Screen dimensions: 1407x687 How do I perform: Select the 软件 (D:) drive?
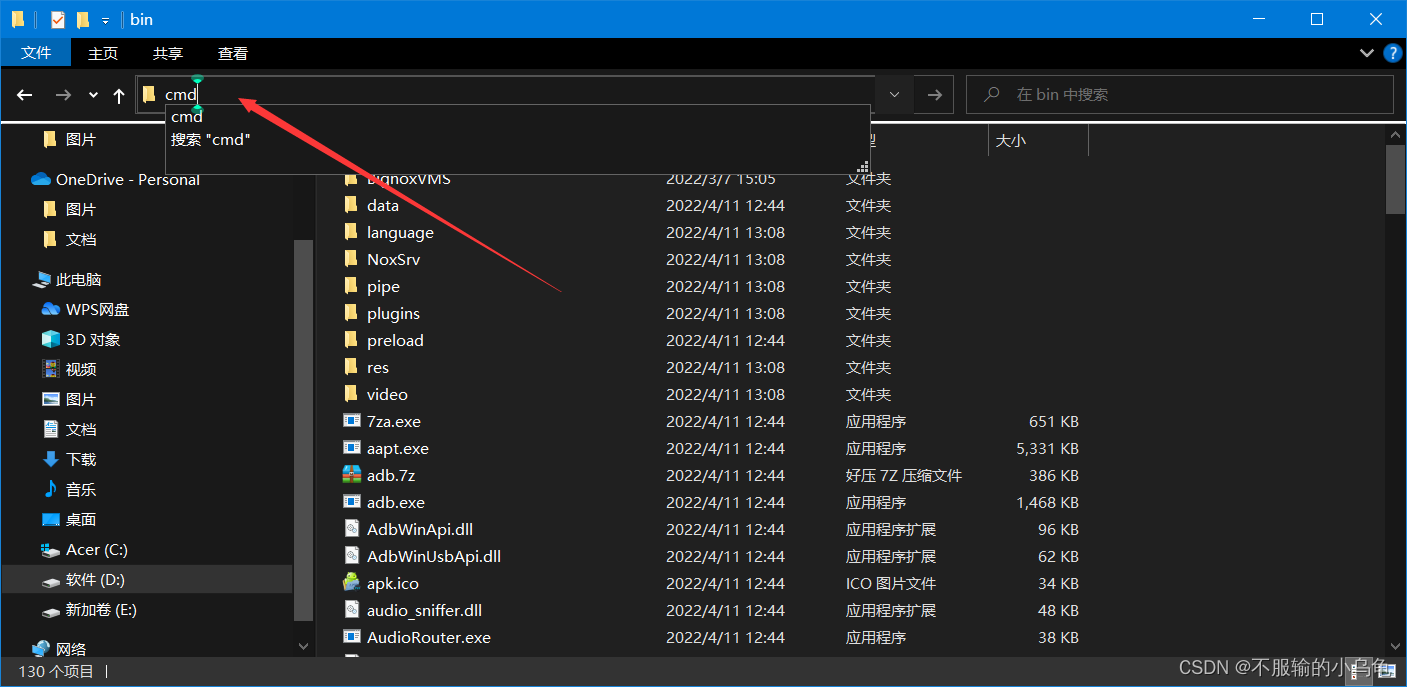95,580
